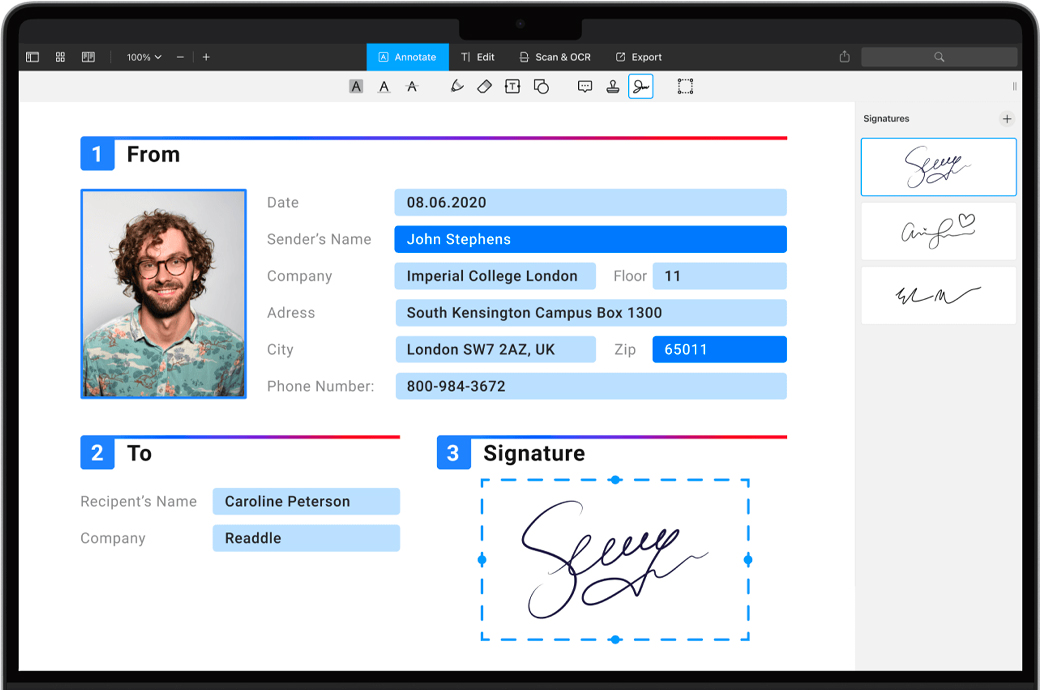Viewport: 1040px width, 690px height.
Task: Toggle the left sidebar panel
Action: click(32, 57)
